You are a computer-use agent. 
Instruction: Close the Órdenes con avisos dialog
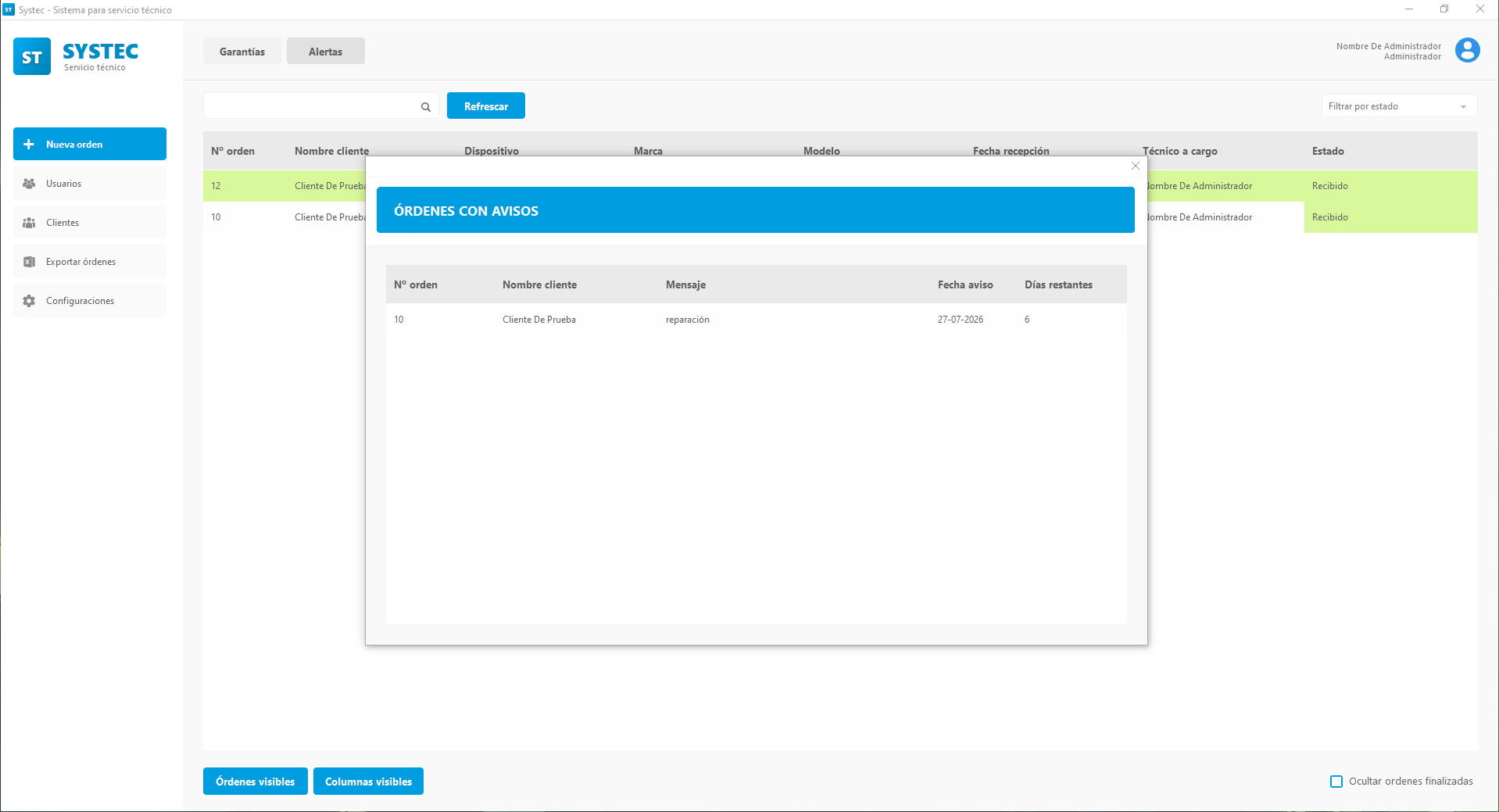(1136, 166)
